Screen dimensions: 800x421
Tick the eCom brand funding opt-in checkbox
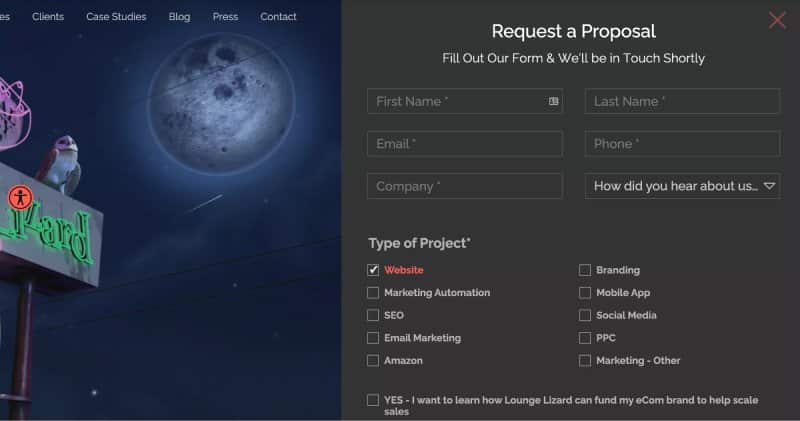point(373,400)
